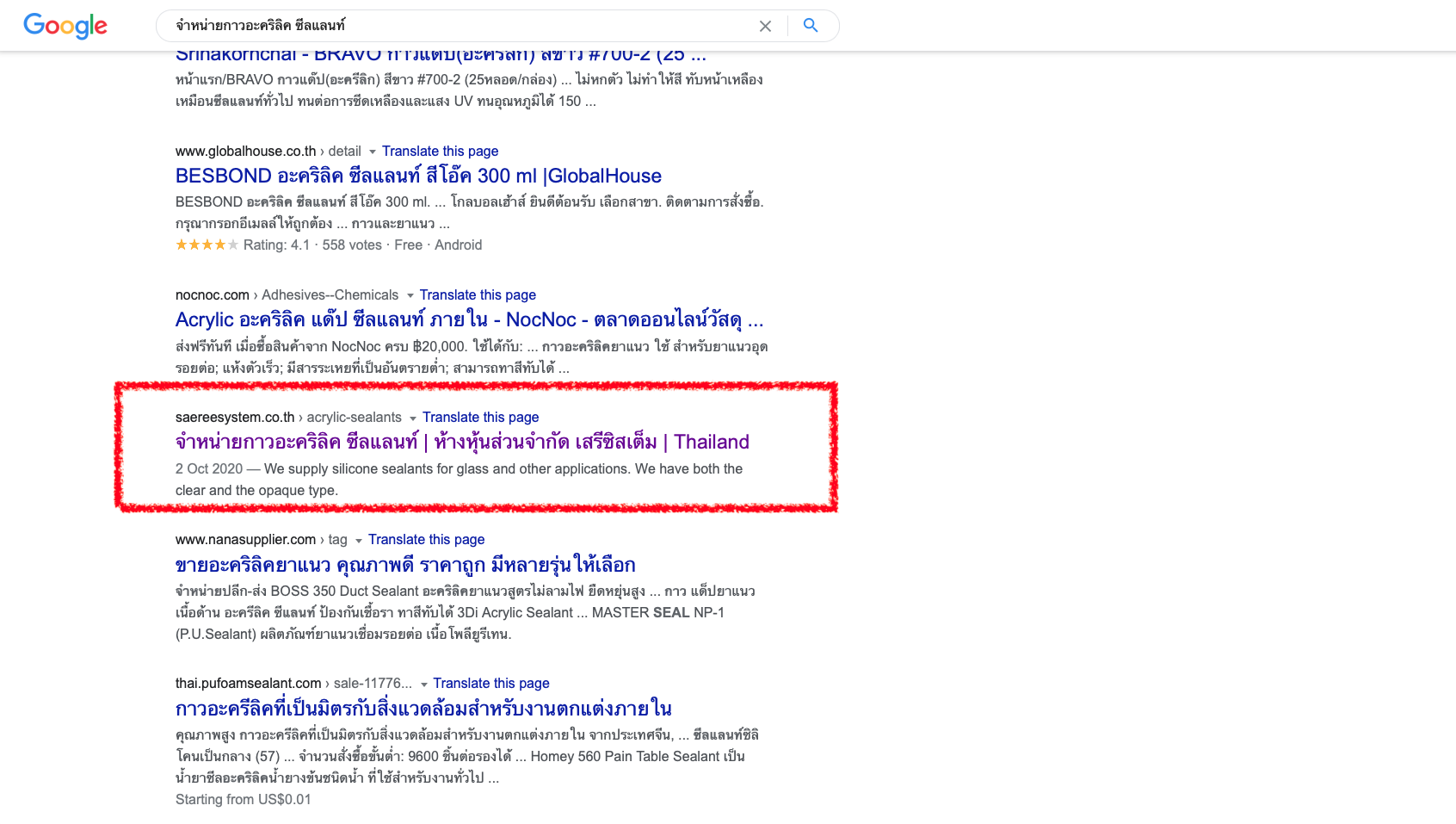The height and width of the screenshot is (824, 1456).
Task: Open the Acrylic NocNoc result title
Action: tap(469, 320)
